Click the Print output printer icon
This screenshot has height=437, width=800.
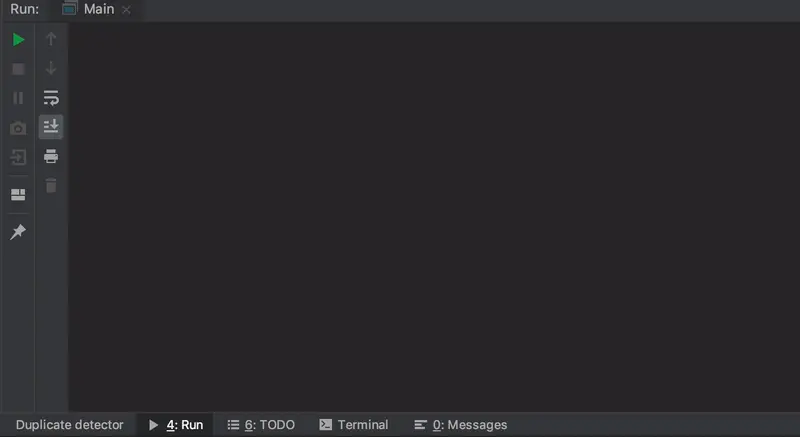coord(51,156)
